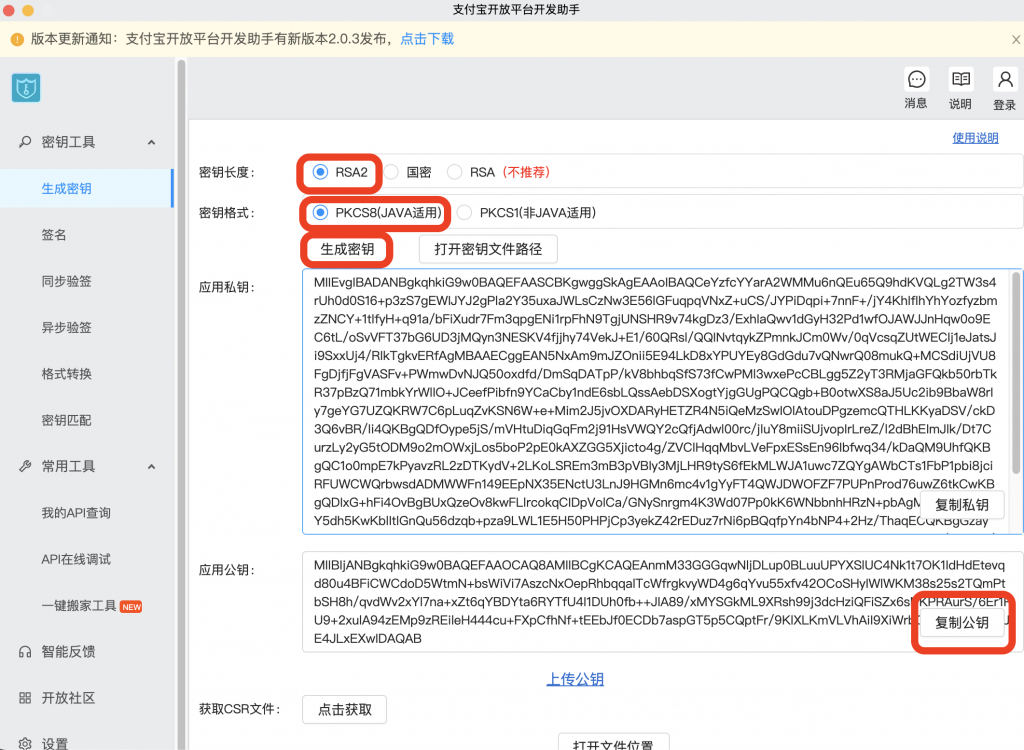This screenshot has height=750, width=1024.
Task: Collapse the 密钥工具 section chevron
Action: [151, 142]
